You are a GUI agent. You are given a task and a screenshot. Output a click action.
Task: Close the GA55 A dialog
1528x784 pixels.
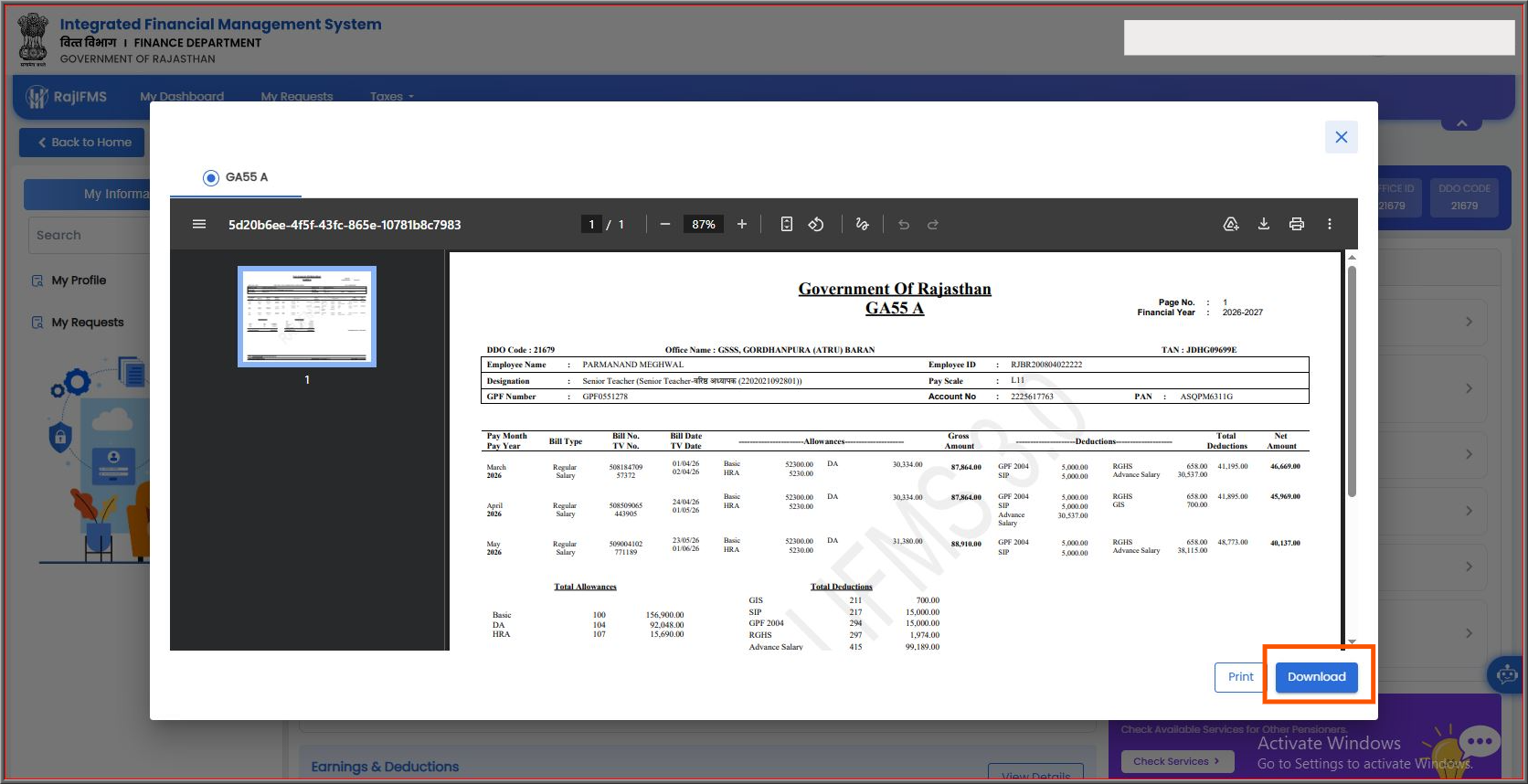point(1342,137)
